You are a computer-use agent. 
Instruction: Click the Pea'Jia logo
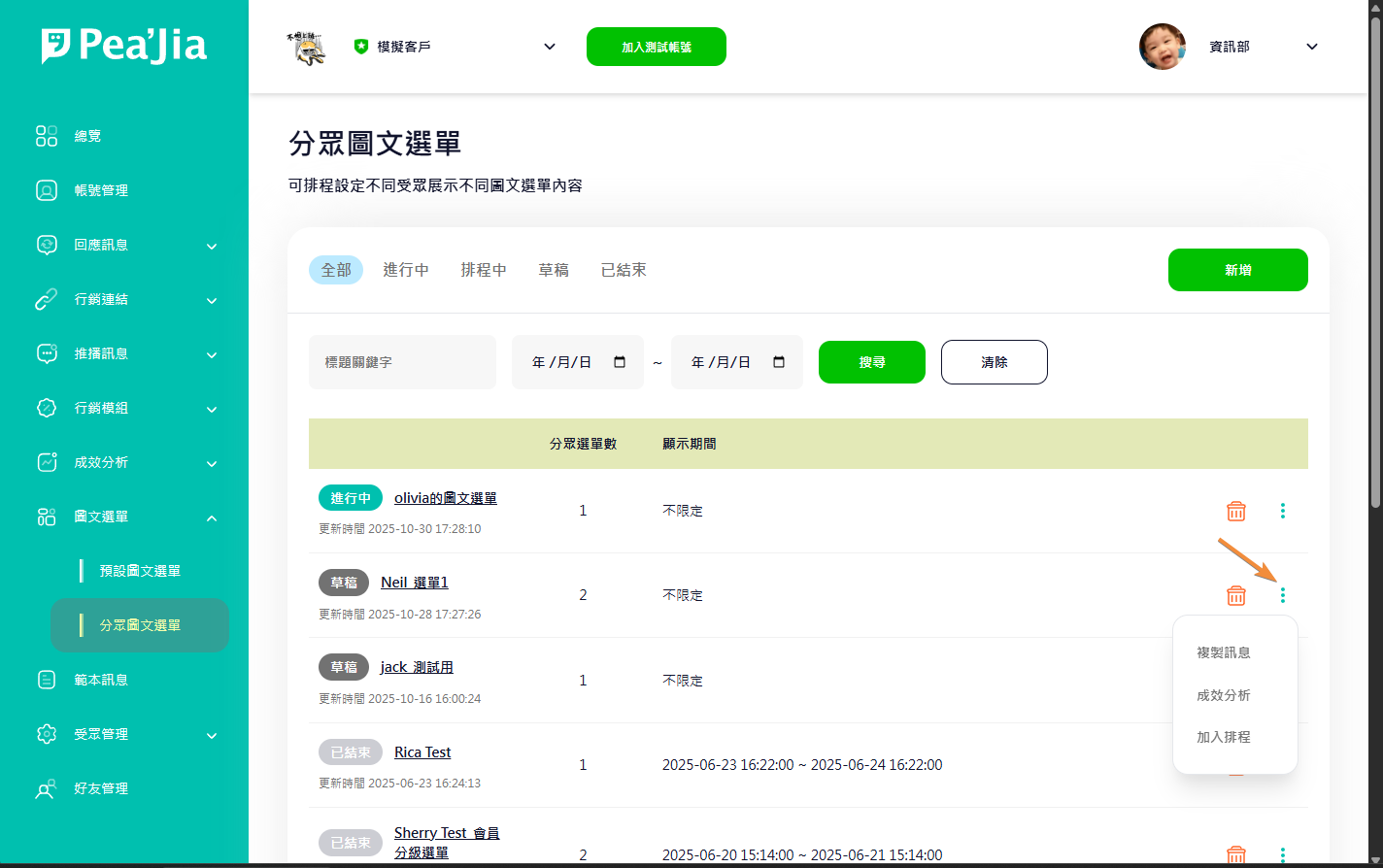[x=124, y=46]
